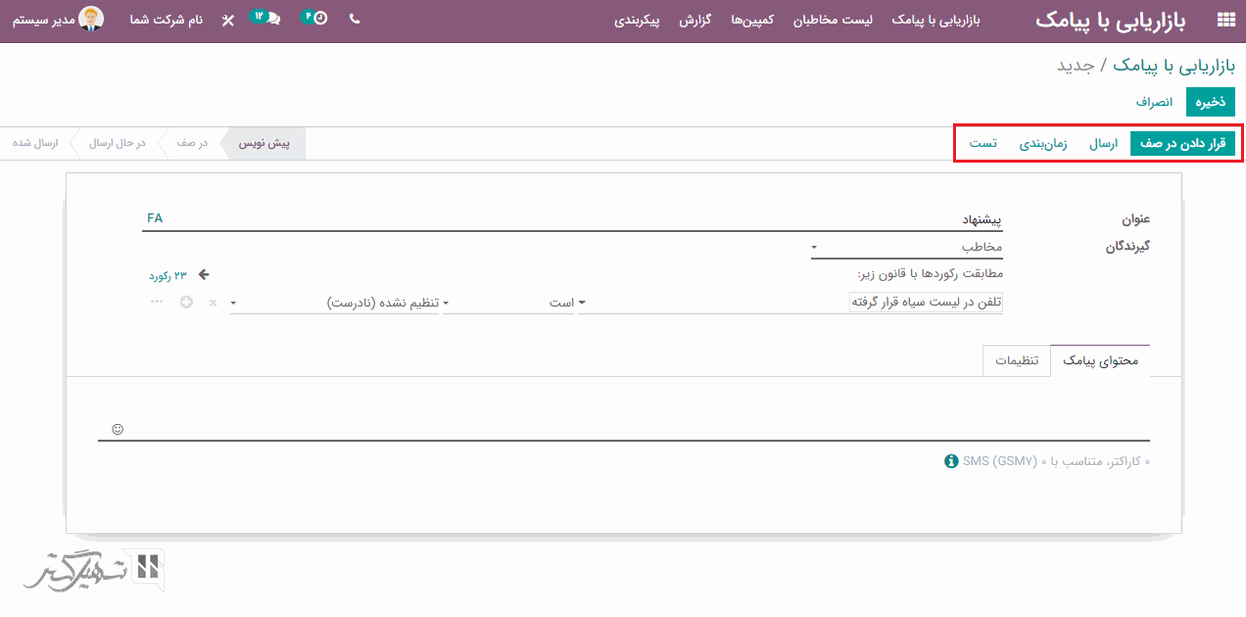1246x617 pixels.
Task: Click the phone call icon in navbar
Action: click(354, 19)
